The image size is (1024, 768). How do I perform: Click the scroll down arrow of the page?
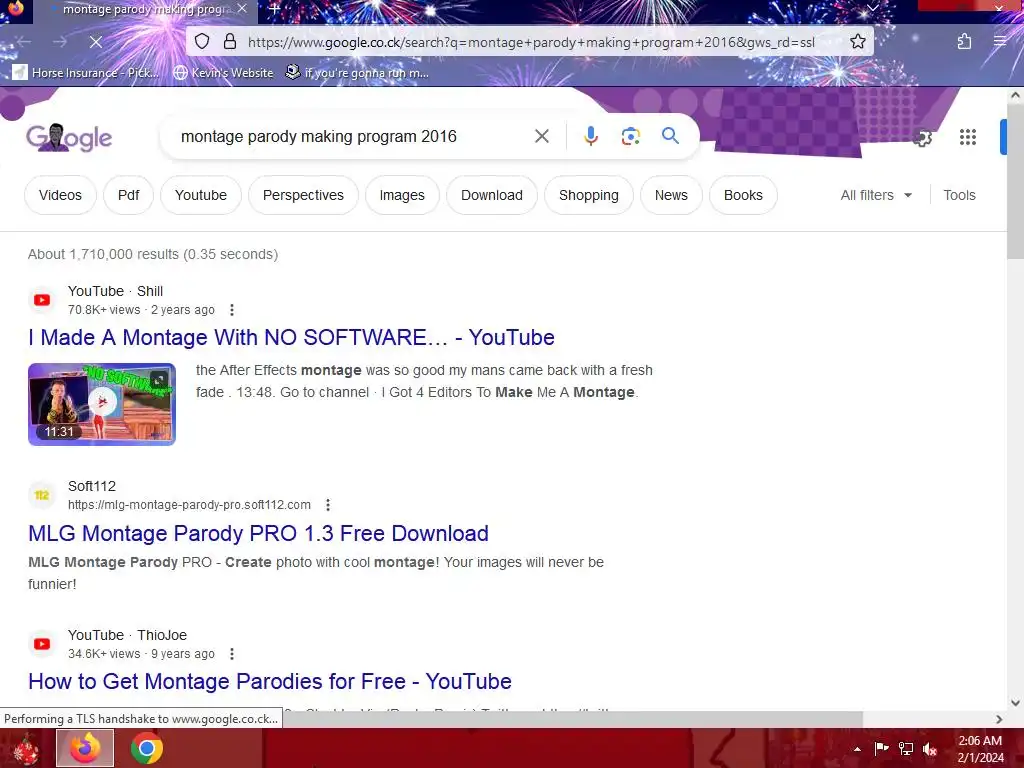(1015, 703)
